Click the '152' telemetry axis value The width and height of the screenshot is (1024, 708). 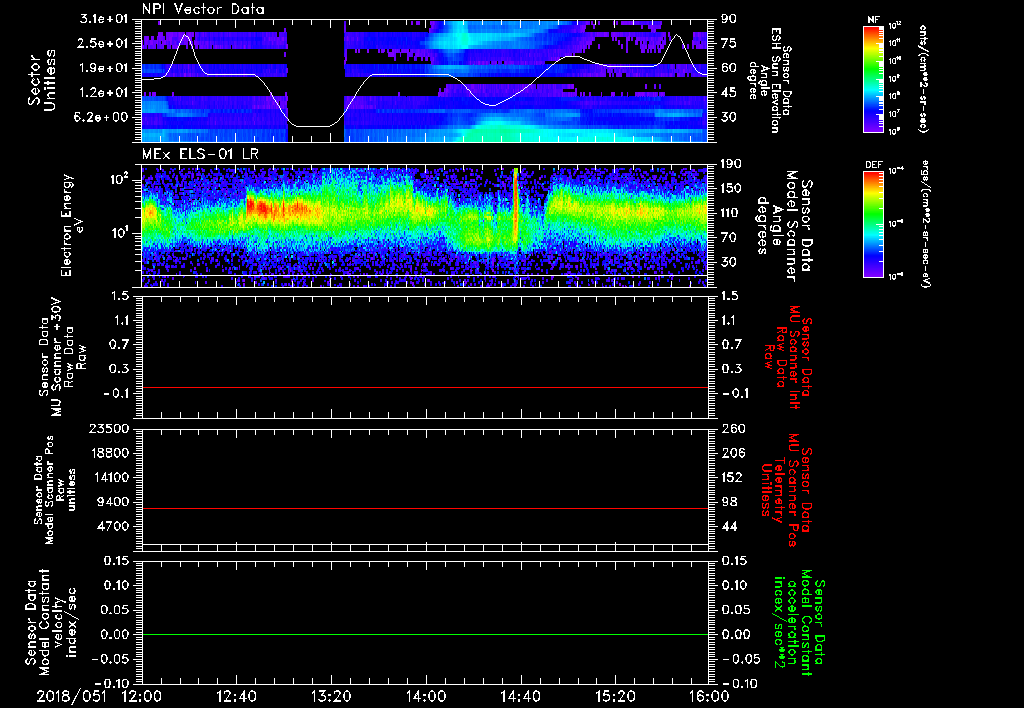coord(731,477)
